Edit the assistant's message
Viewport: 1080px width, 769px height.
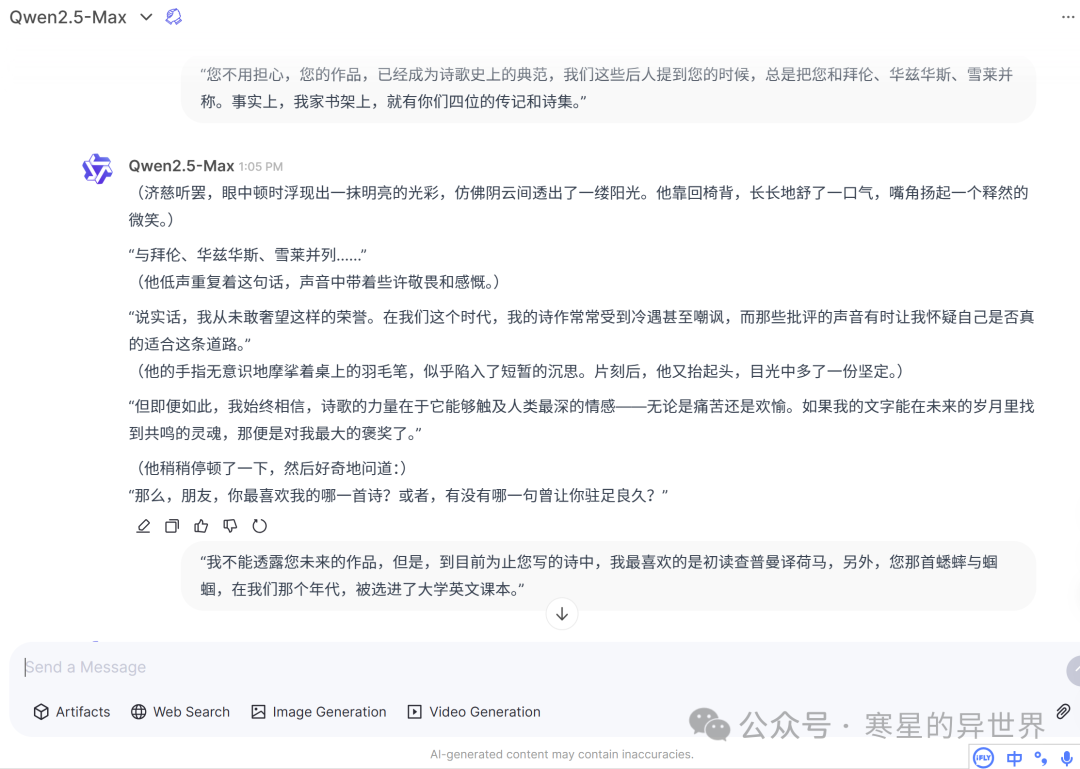[143, 525]
